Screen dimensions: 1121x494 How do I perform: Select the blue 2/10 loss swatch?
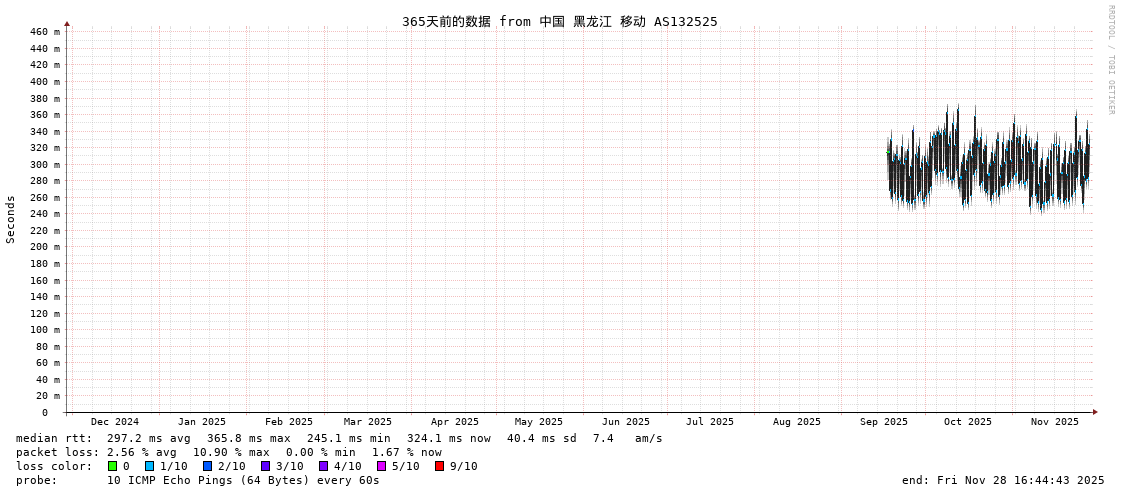pyautogui.click(x=207, y=466)
